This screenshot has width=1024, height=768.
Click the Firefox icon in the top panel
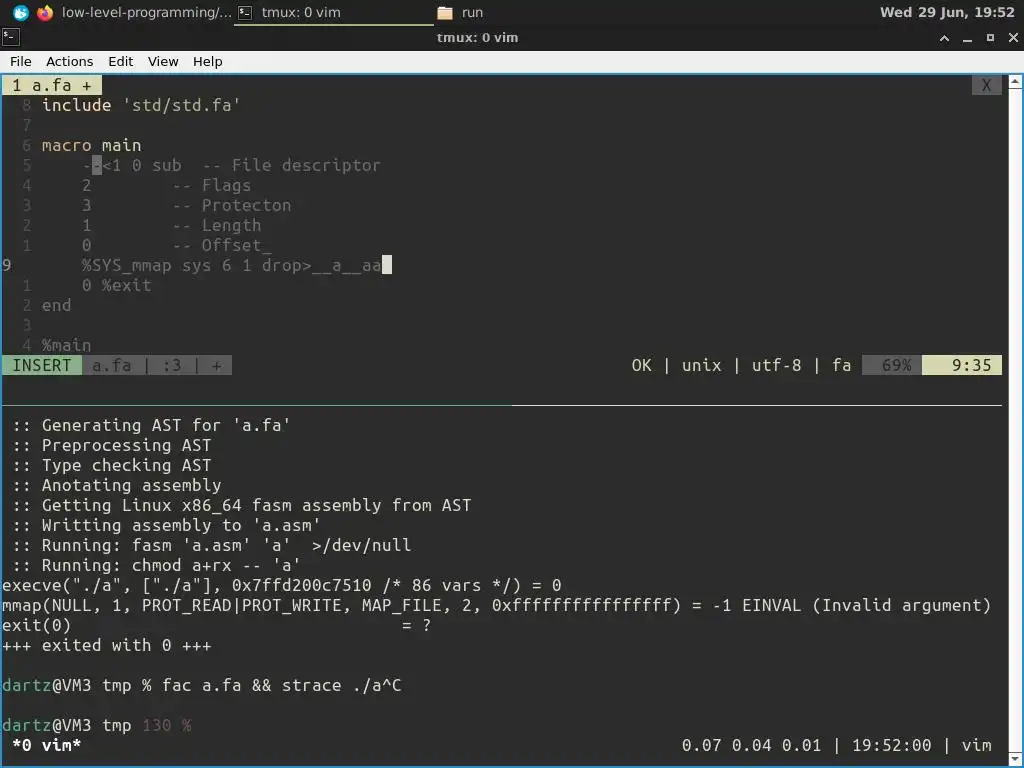tap(45, 12)
